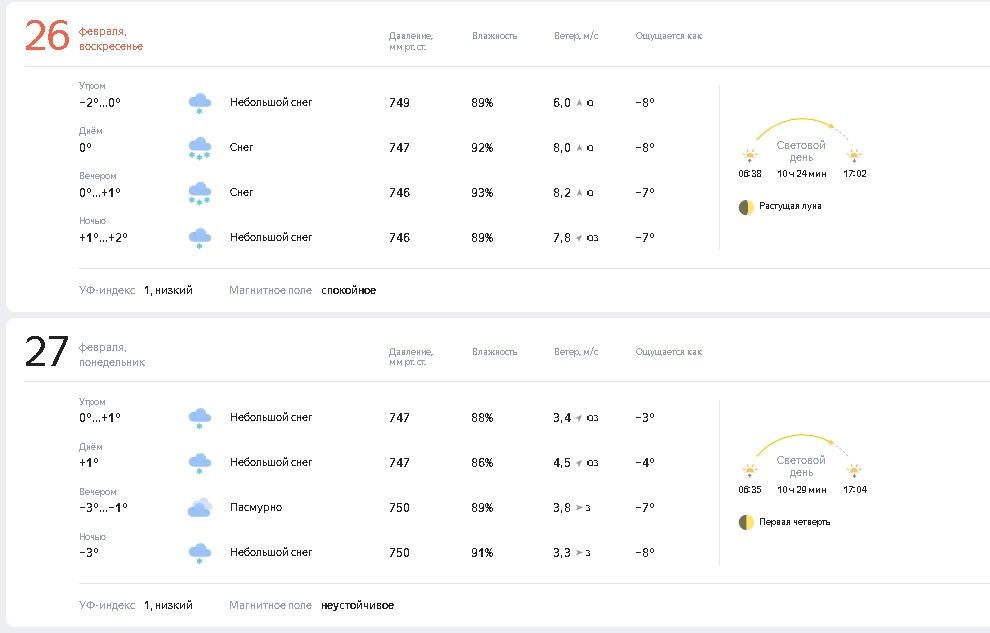Click the snow icon for February 26 daytime
Image resolution: width=990 pixels, height=633 pixels.
[x=200, y=148]
